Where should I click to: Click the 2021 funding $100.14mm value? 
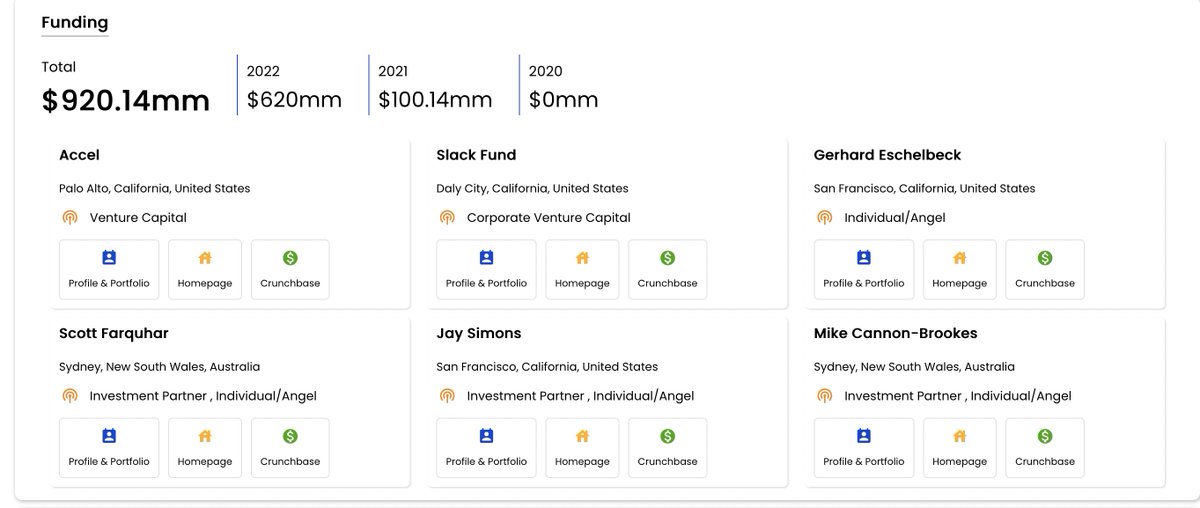[x=435, y=100]
